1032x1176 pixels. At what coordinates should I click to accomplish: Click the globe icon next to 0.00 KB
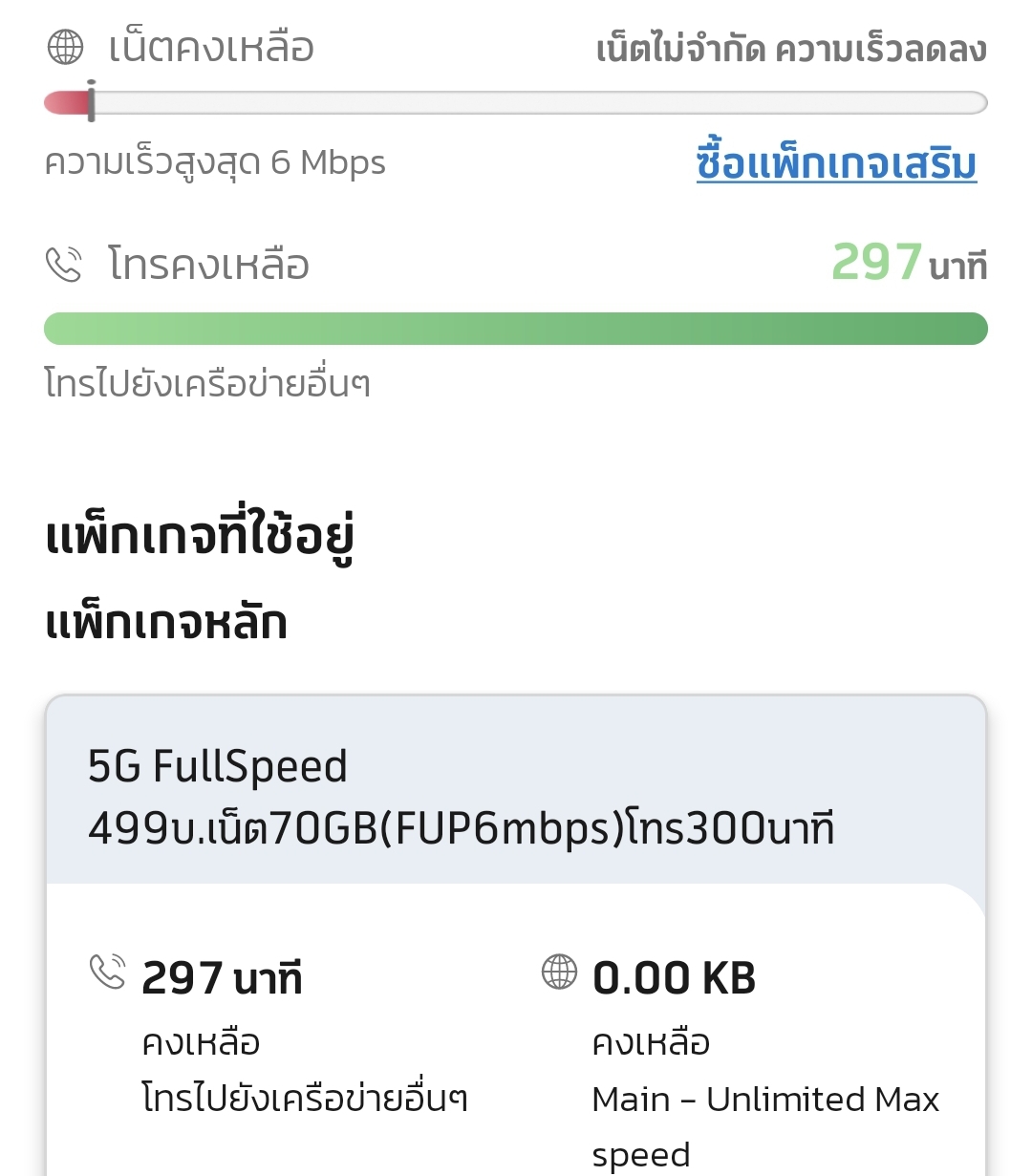pos(559,972)
